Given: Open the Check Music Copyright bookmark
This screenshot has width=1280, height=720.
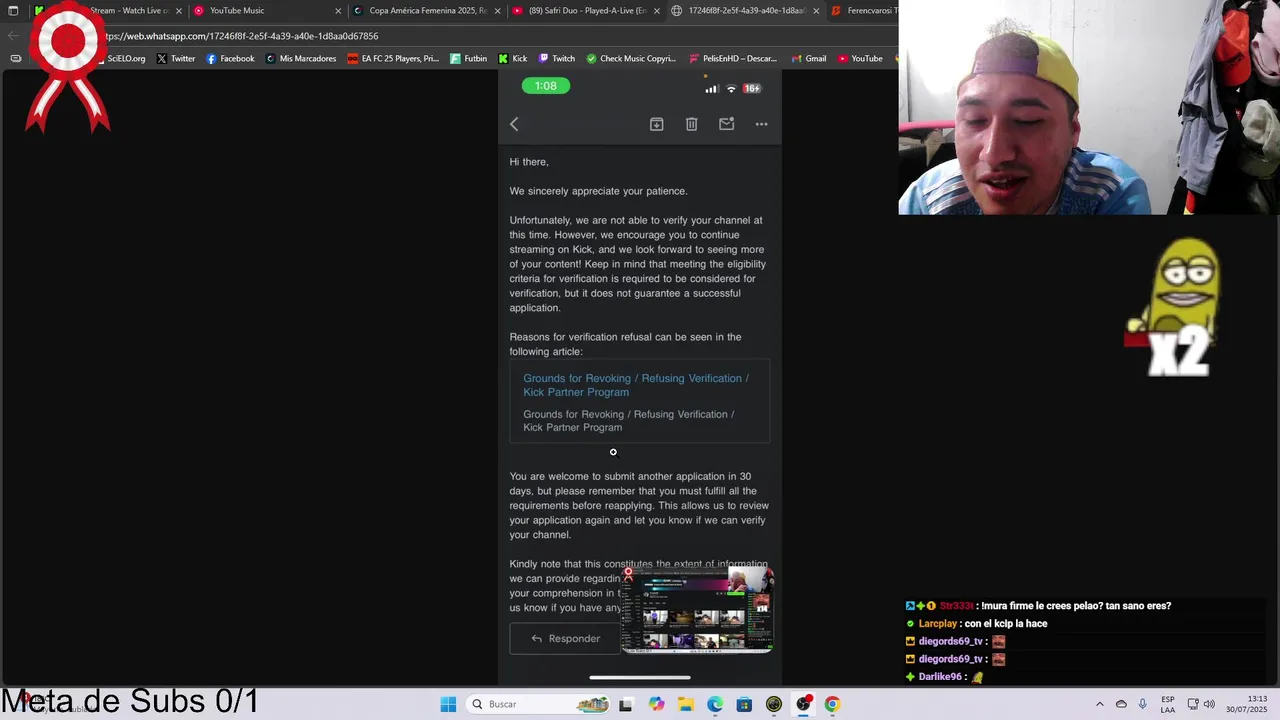Looking at the screenshot, I should (631, 59).
